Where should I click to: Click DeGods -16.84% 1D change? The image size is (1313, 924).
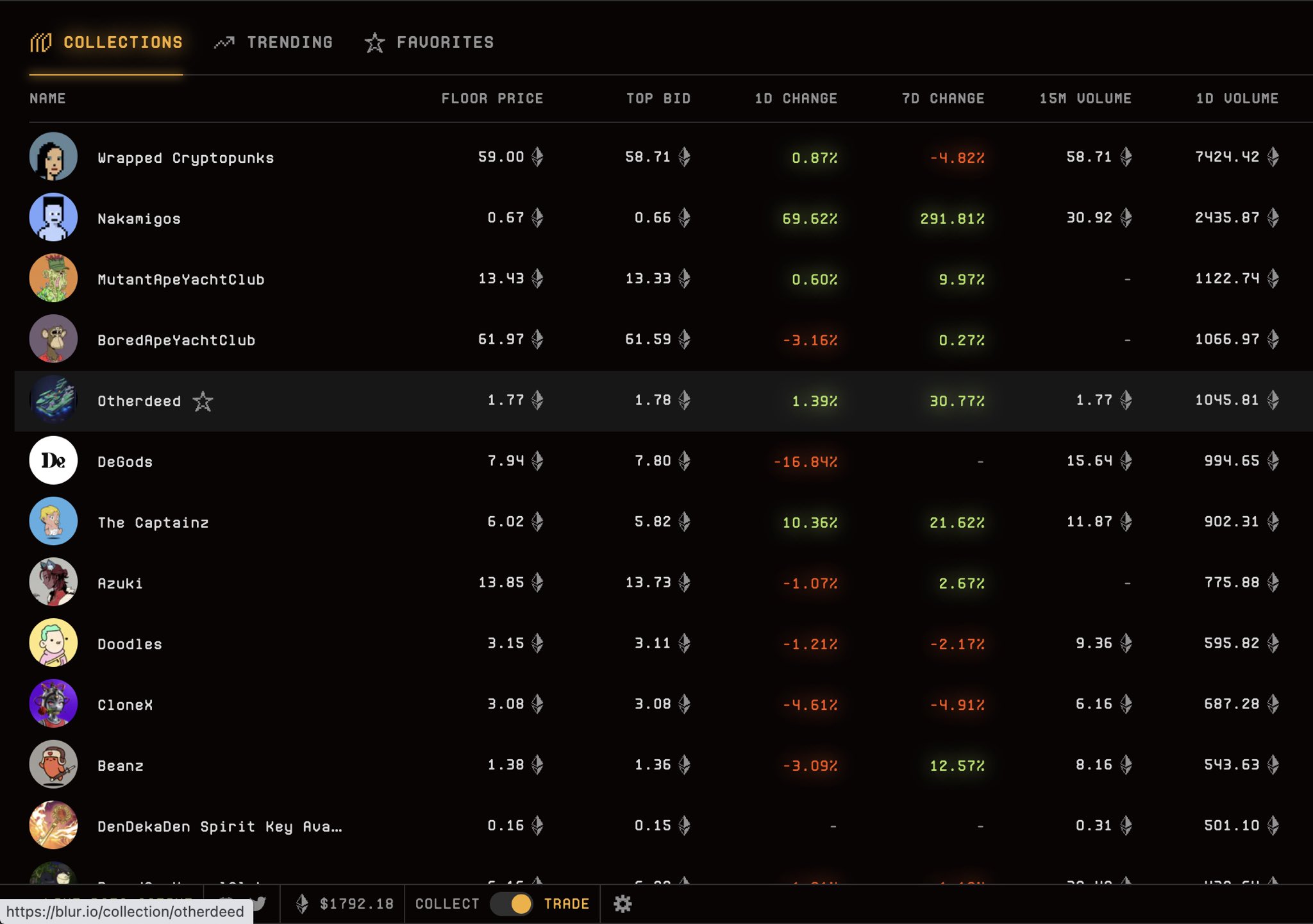coord(805,462)
